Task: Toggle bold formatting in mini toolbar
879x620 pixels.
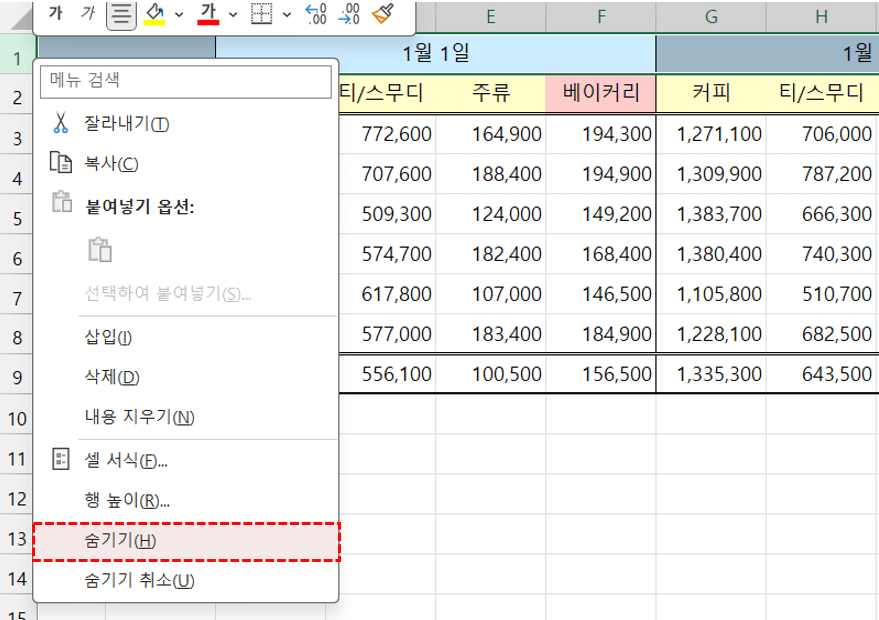Action: tap(55, 14)
